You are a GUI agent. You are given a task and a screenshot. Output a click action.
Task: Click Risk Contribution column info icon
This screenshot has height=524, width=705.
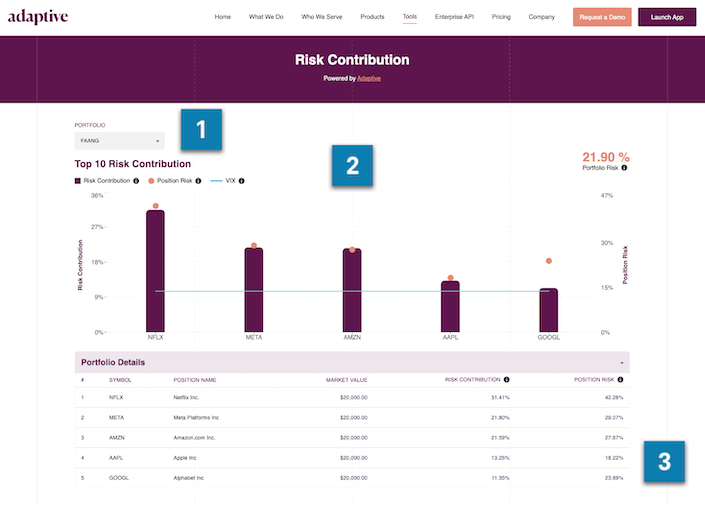click(506, 380)
